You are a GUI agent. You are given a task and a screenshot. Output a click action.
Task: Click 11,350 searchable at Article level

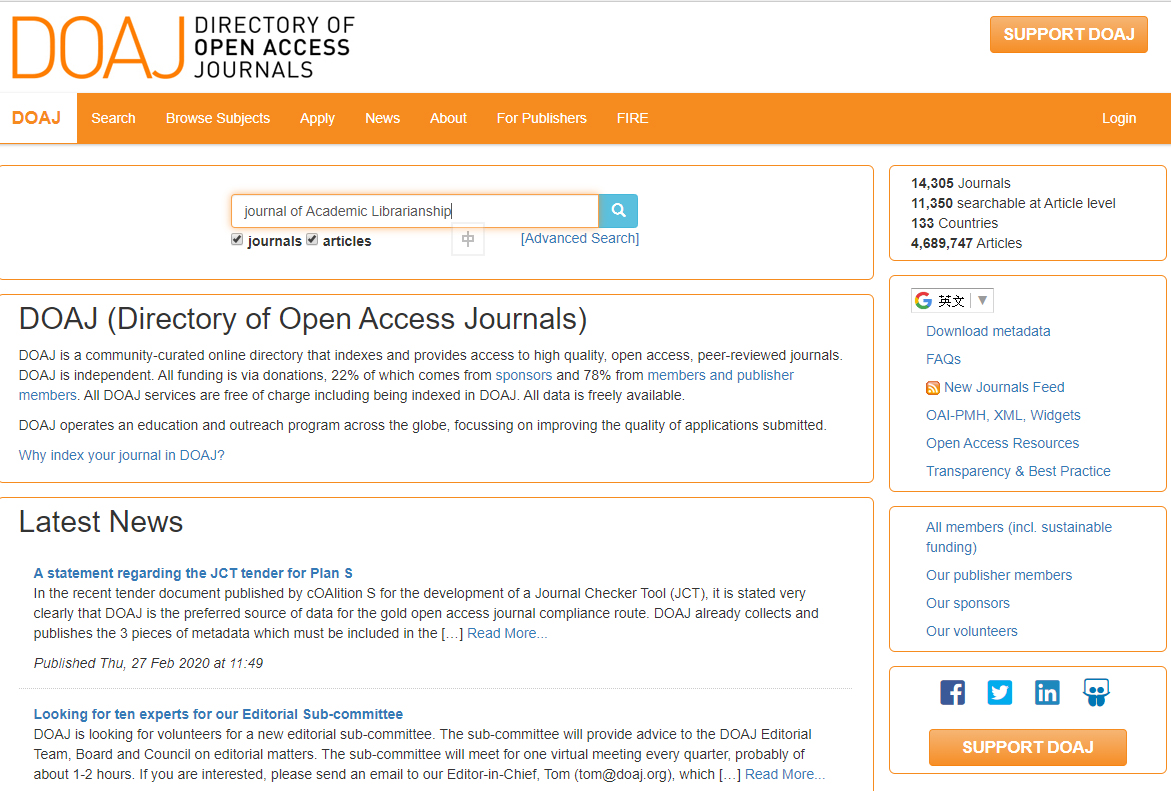point(1013,203)
